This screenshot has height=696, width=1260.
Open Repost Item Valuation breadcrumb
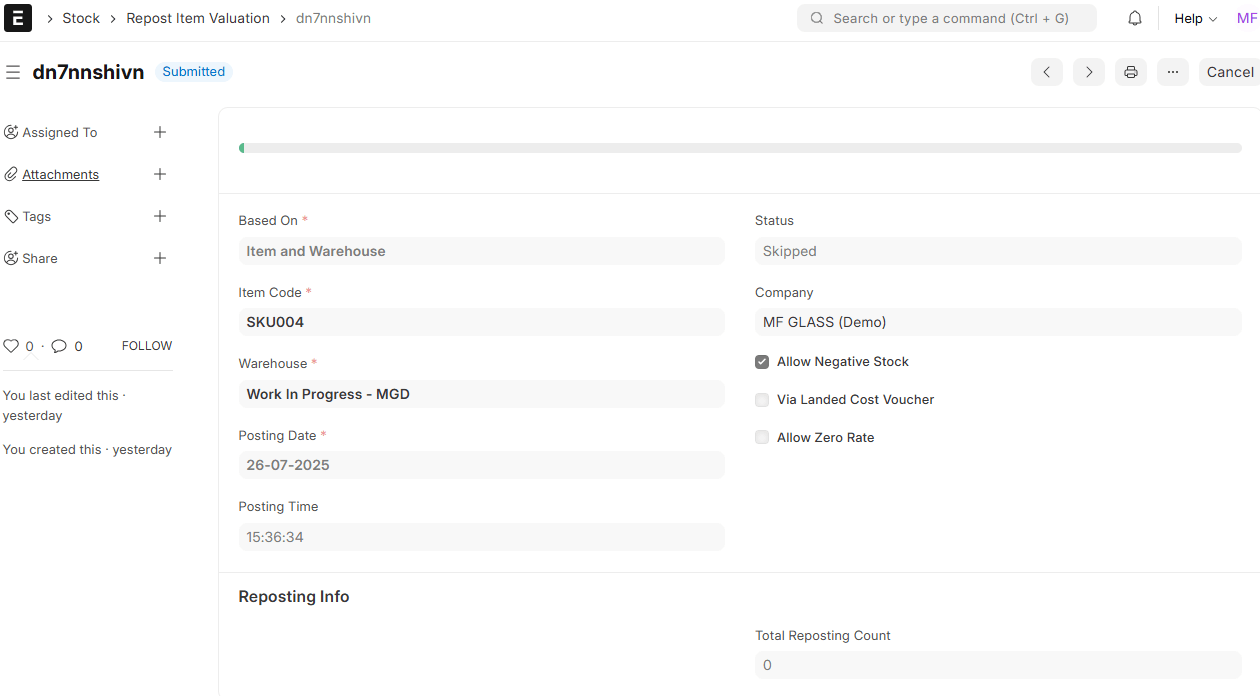point(198,18)
